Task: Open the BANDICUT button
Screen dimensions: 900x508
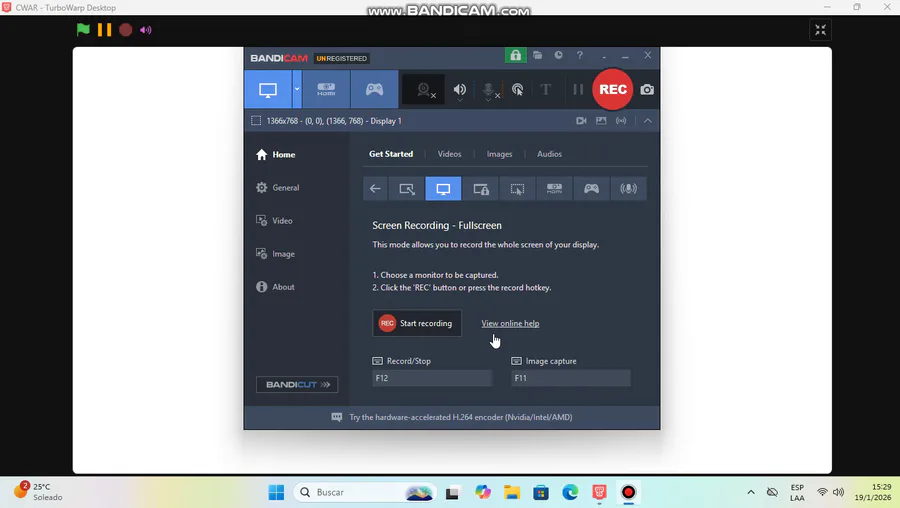Action: 297,385
